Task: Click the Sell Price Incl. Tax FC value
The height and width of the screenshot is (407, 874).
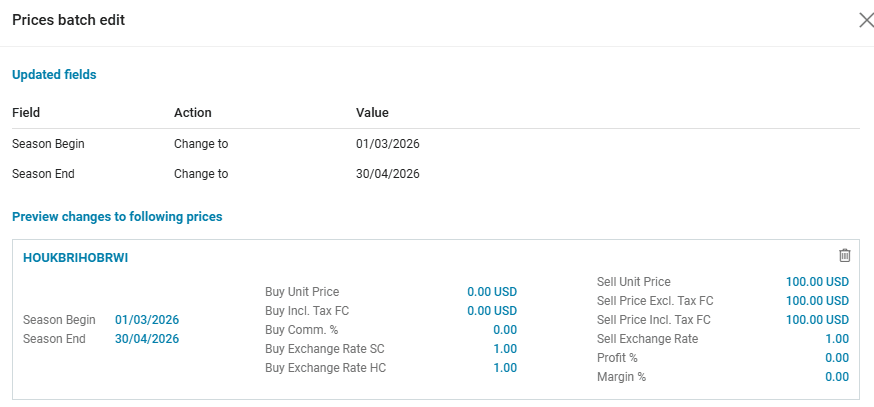Action: click(816, 320)
